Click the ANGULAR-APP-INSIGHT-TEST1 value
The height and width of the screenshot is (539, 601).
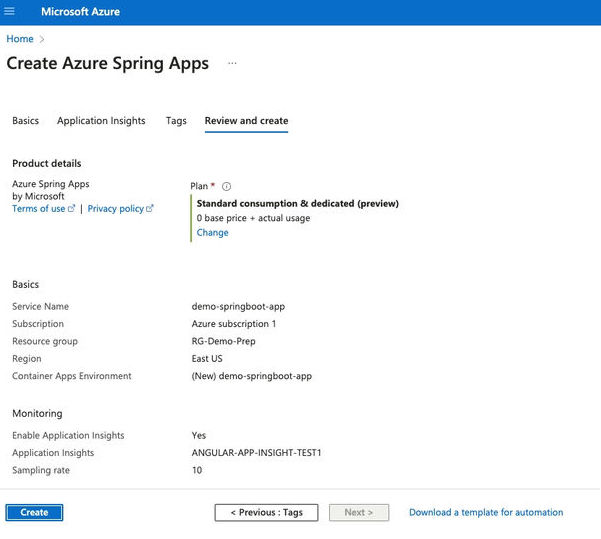click(x=256, y=453)
